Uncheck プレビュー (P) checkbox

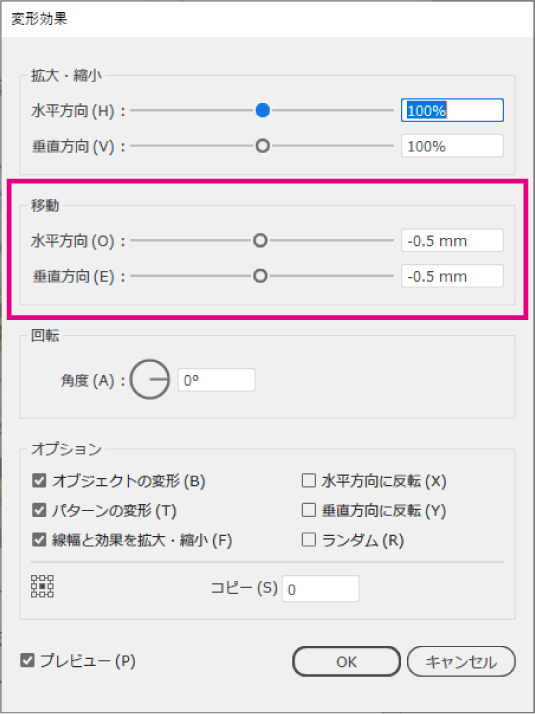[27, 661]
